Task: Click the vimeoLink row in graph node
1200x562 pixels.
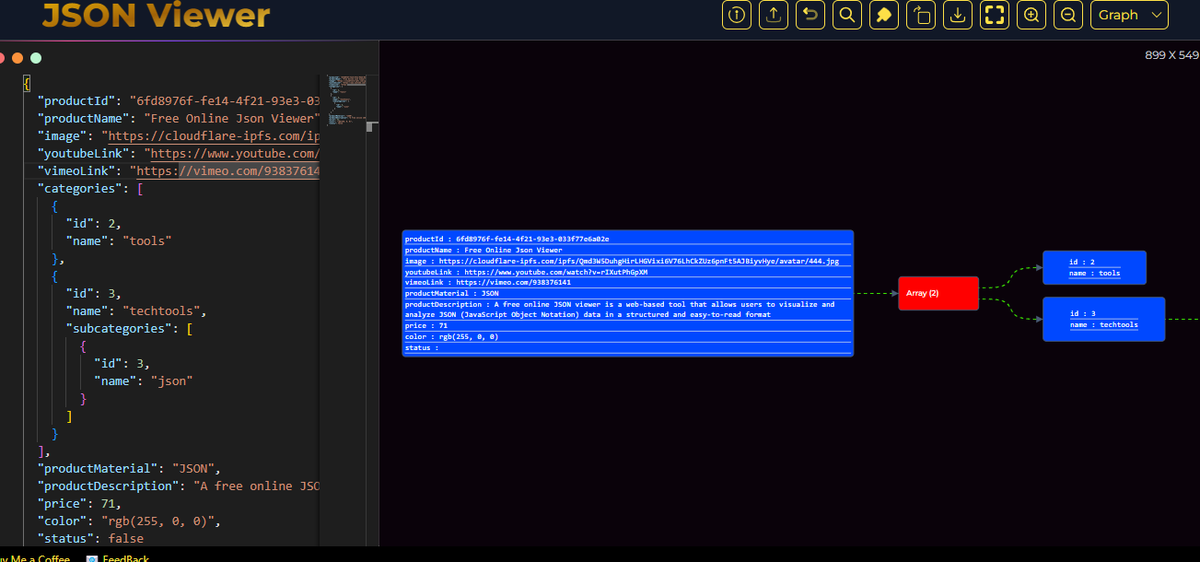Action: pos(627,283)
